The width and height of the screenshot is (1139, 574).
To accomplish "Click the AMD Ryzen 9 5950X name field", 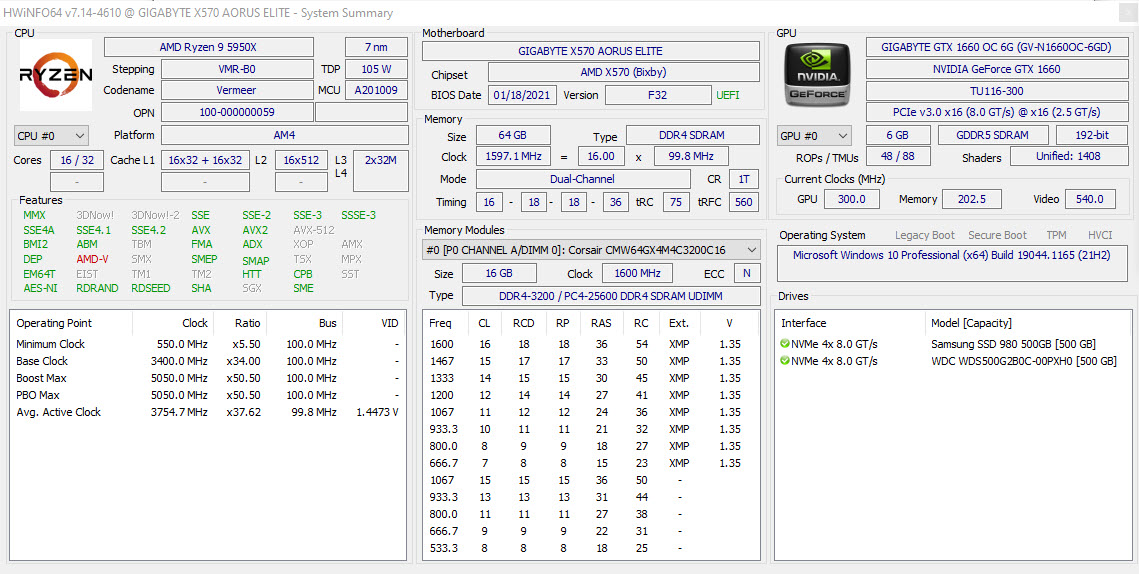I will click(208, 47).
